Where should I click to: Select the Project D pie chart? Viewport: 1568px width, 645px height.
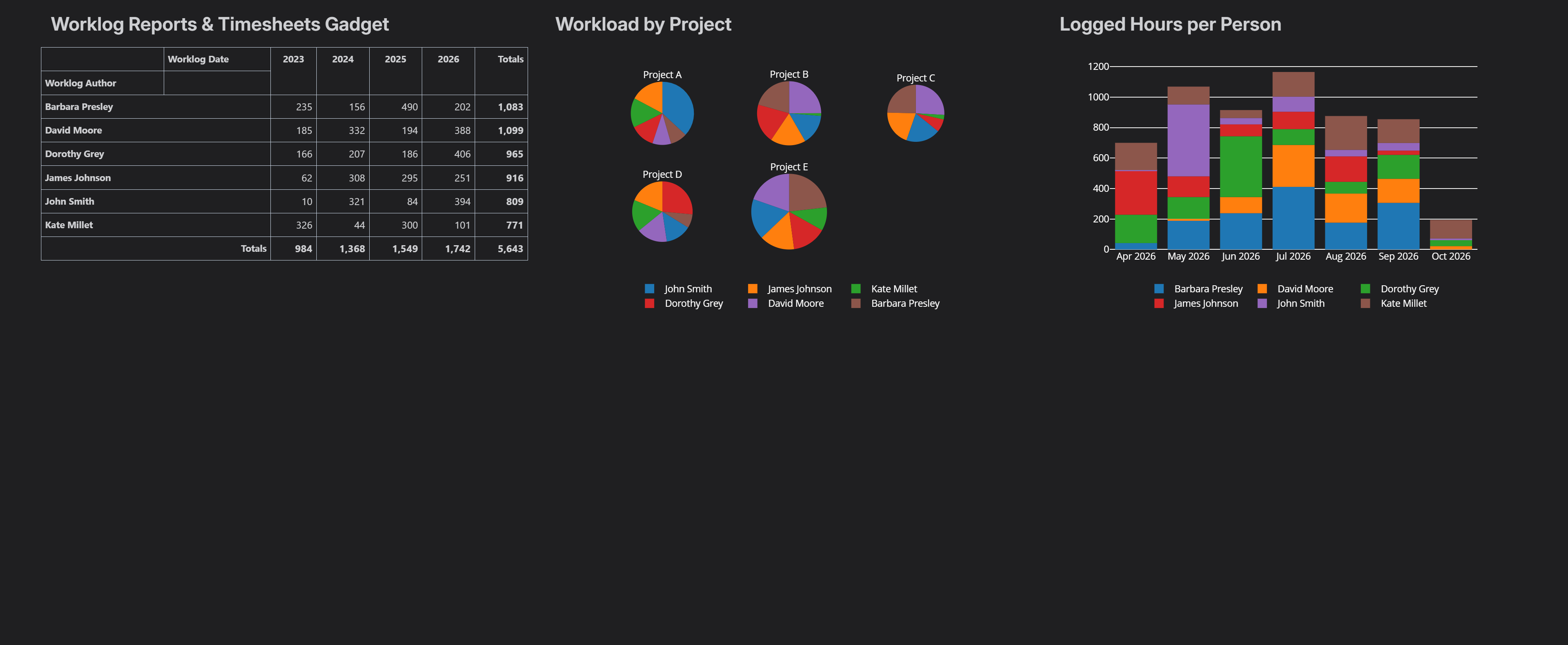(x=662, y=212)
